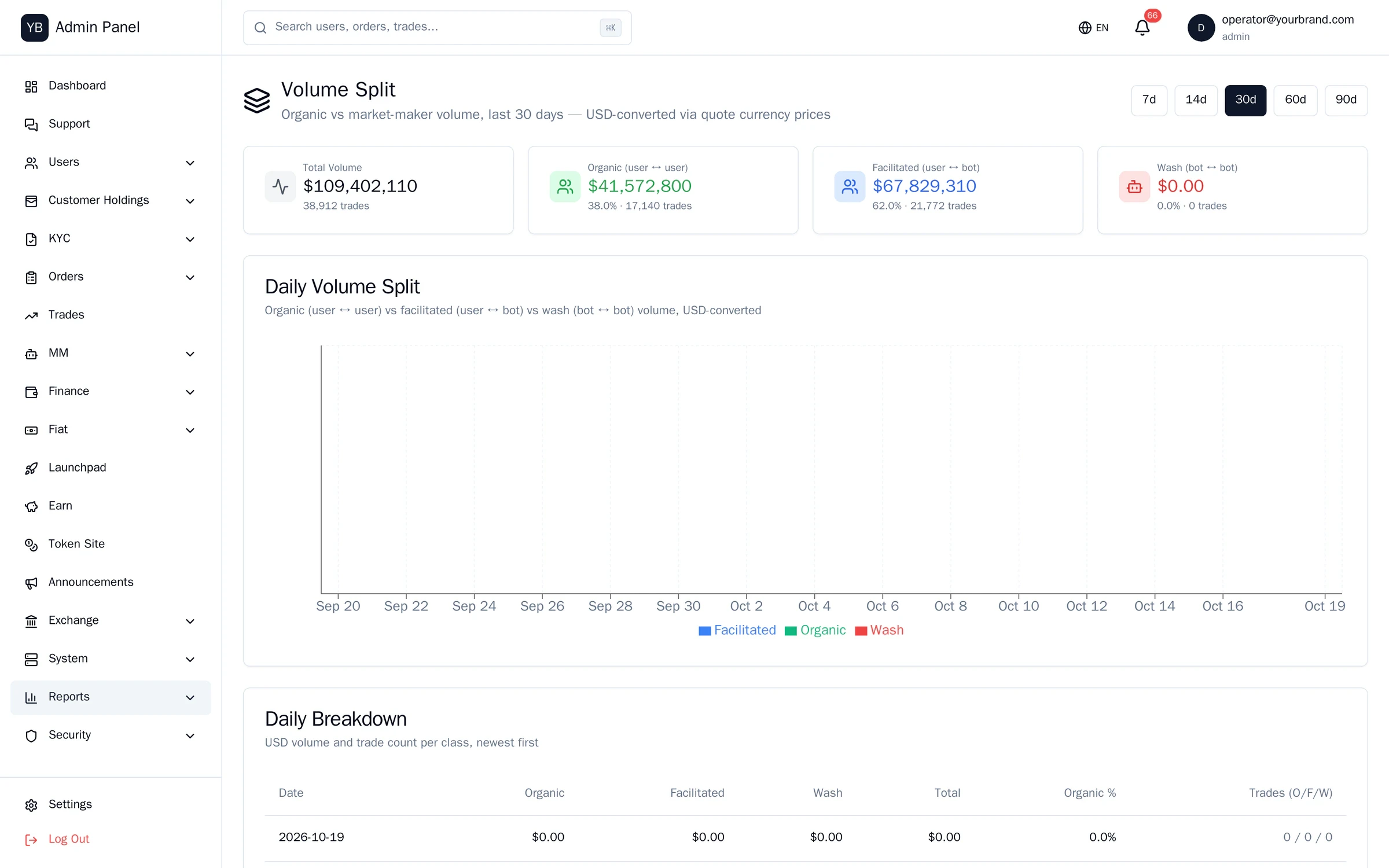Click the Volume Split layers icon

pyautogui.click(x=257, y=101)
